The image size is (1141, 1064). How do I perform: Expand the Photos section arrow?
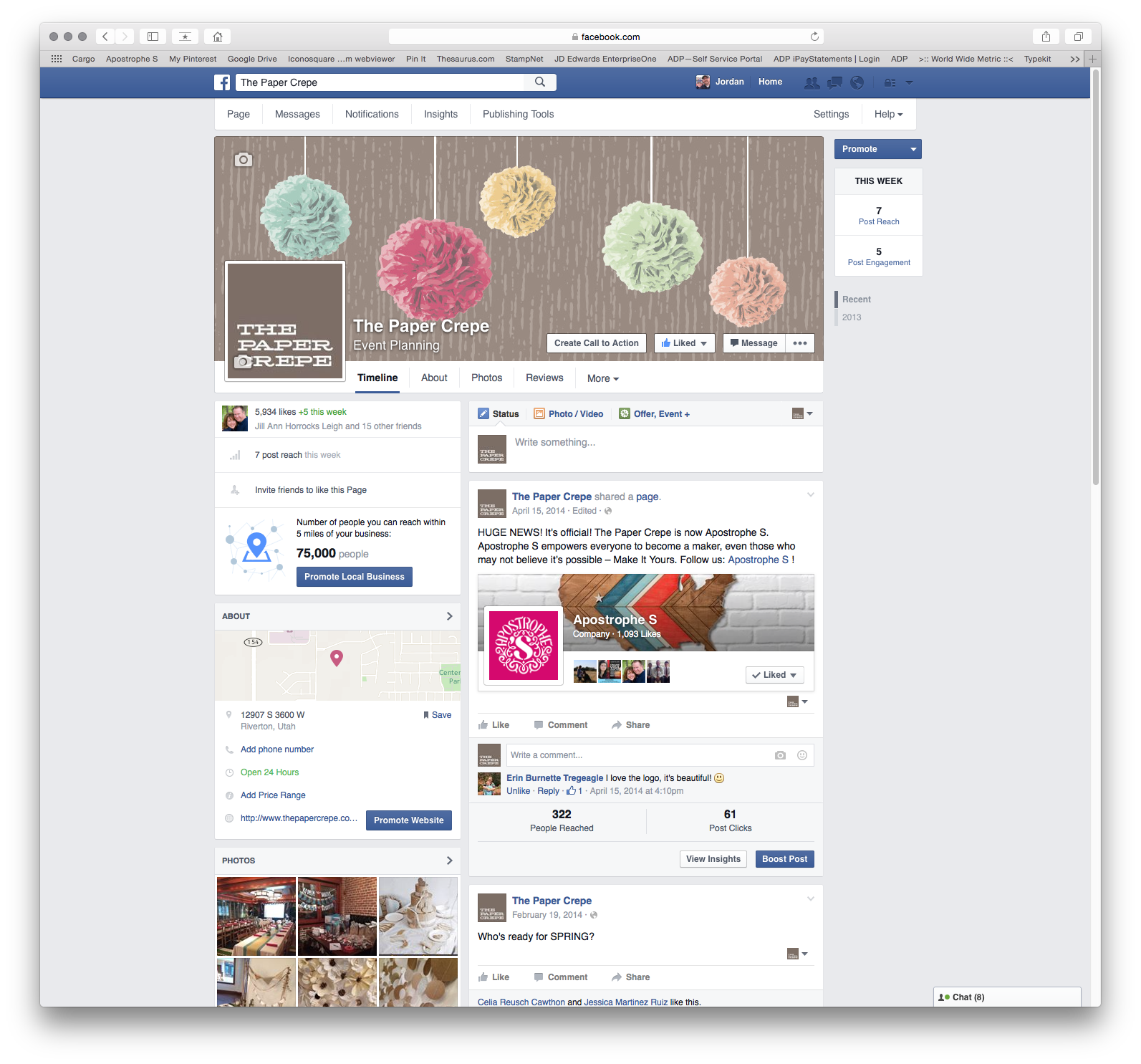449,861
